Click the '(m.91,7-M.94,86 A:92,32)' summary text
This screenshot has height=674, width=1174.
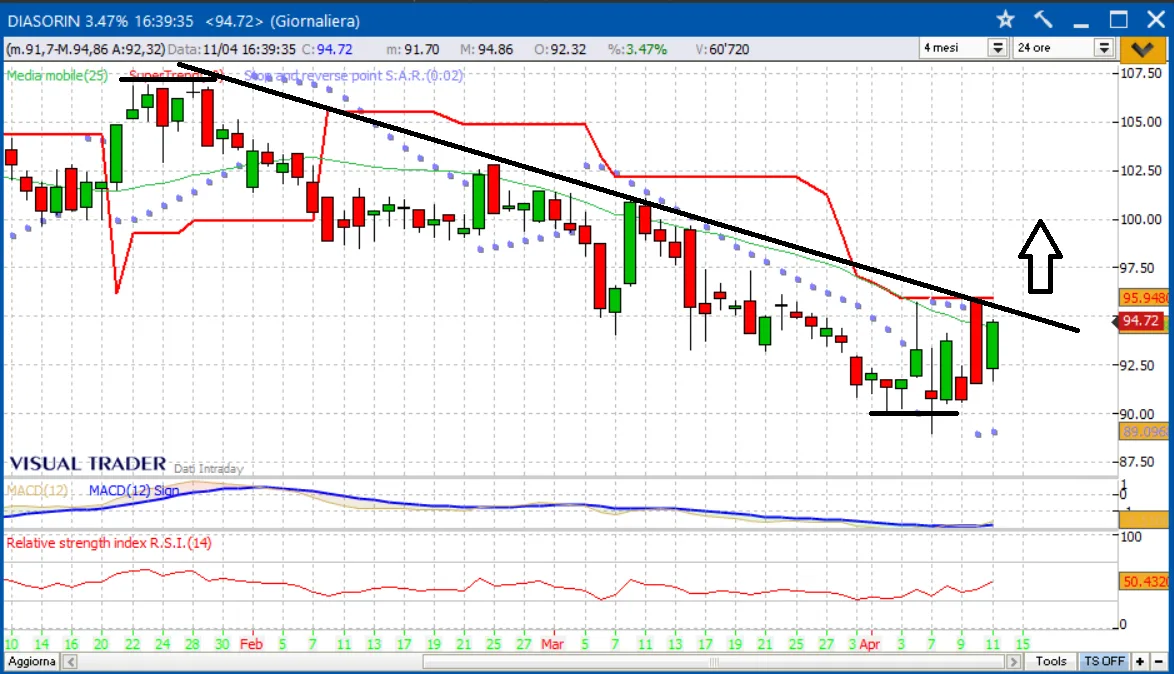[85, 49]
